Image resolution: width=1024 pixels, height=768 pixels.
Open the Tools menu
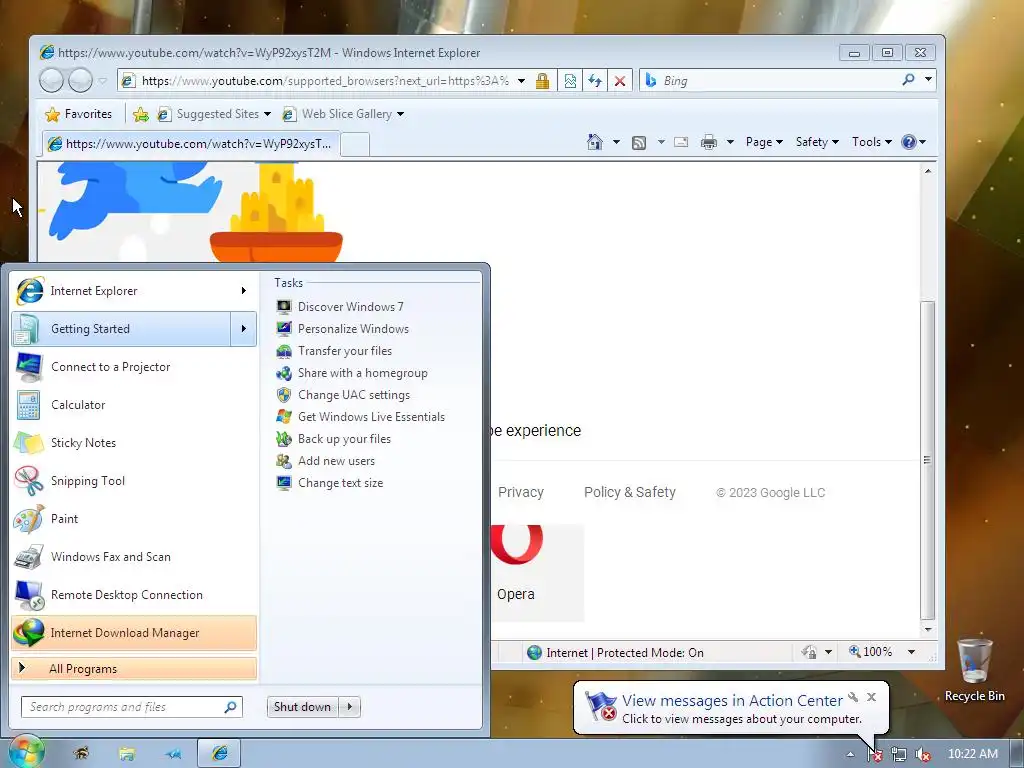point(871,142)
